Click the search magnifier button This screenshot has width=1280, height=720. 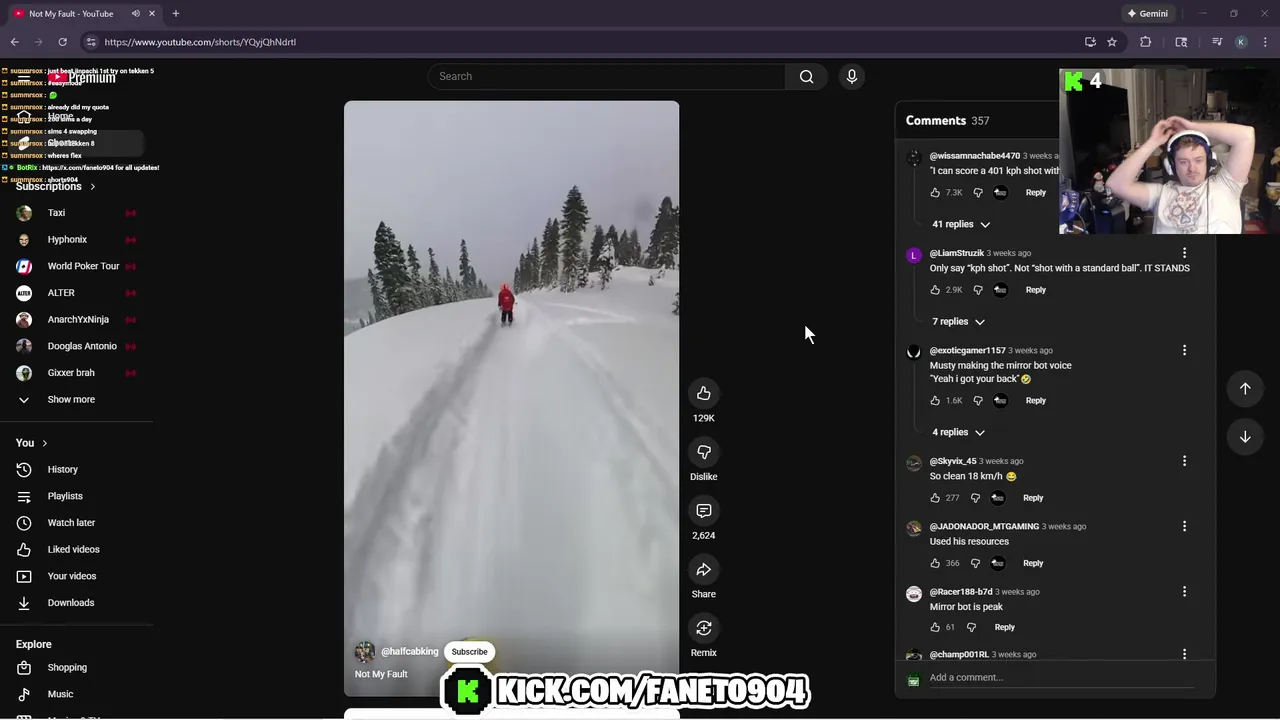pyautogui.click(x=806, y=77)
